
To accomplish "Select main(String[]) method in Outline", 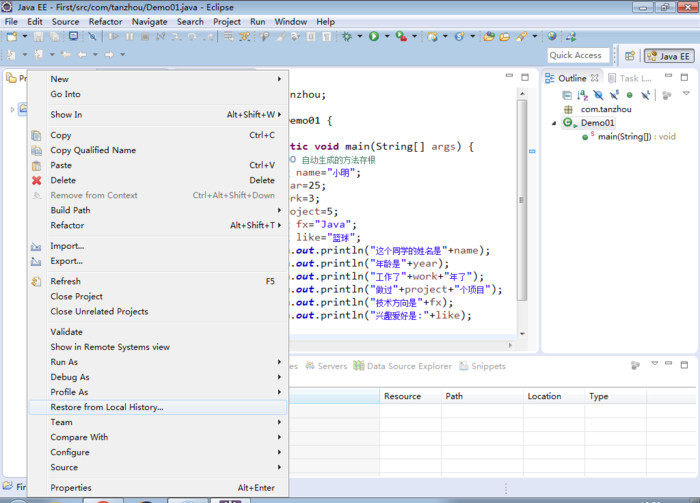I will [637, 137].
